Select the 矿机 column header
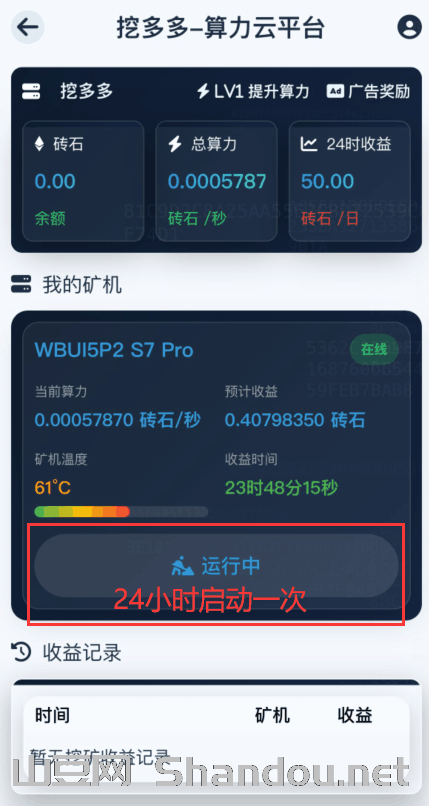This screenshot has height=806, width=429. click(x=272, y=715)
